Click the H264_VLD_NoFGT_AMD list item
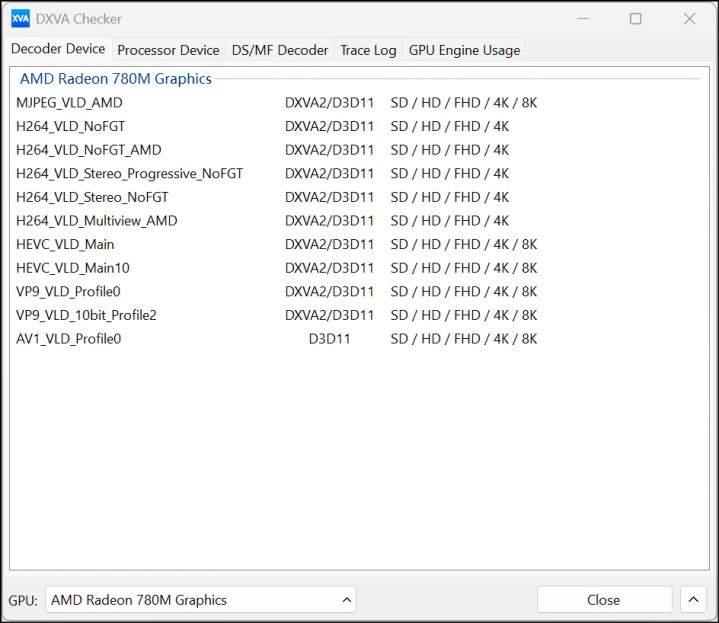 (89, 150)
